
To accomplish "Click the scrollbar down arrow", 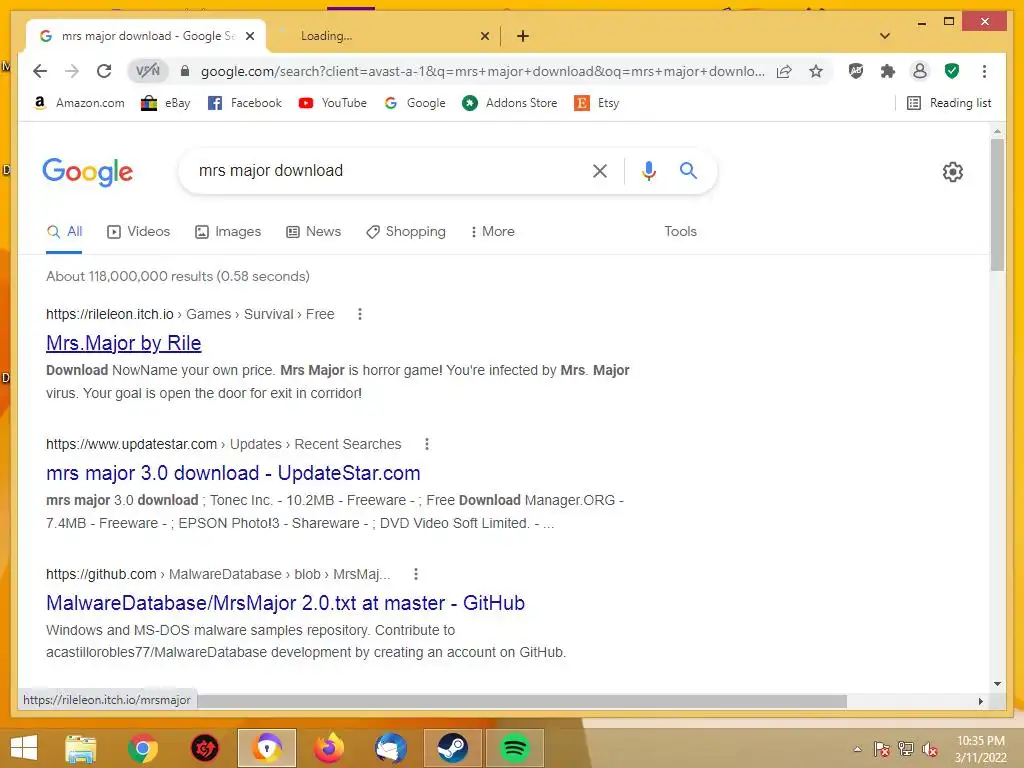I will [x=997, y=684].
